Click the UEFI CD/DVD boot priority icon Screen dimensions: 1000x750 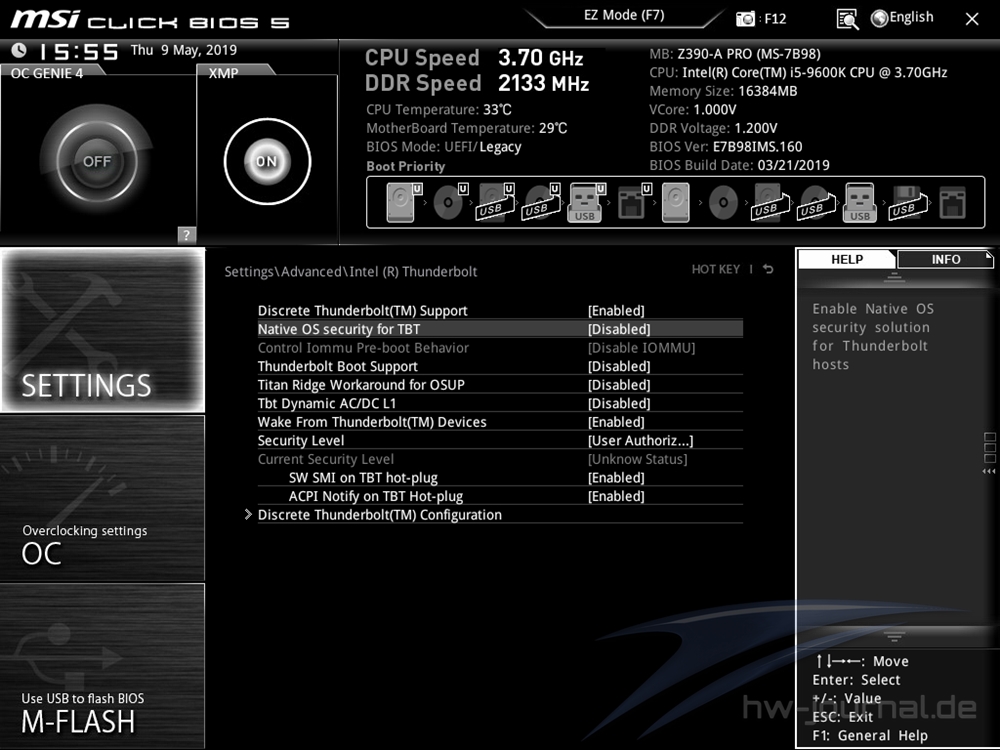[450, 203]
